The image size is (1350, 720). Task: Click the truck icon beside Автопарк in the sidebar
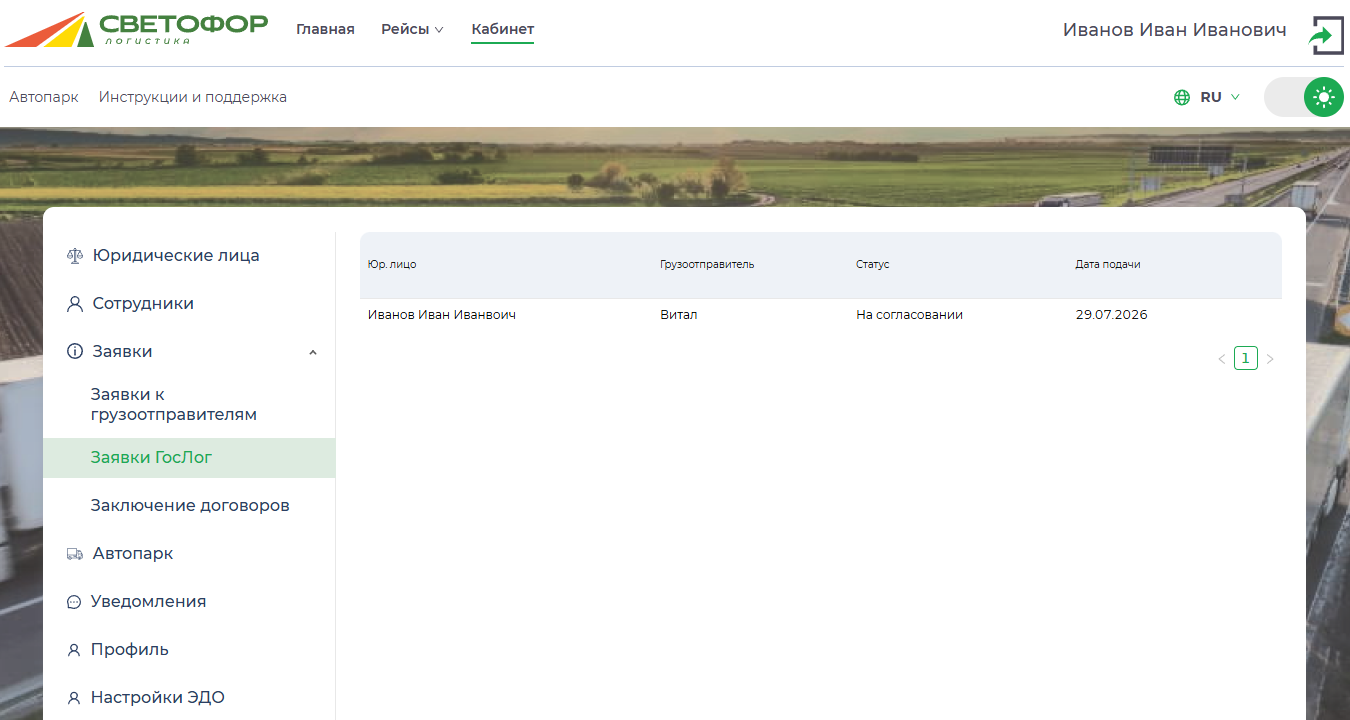tap(75, 553)
